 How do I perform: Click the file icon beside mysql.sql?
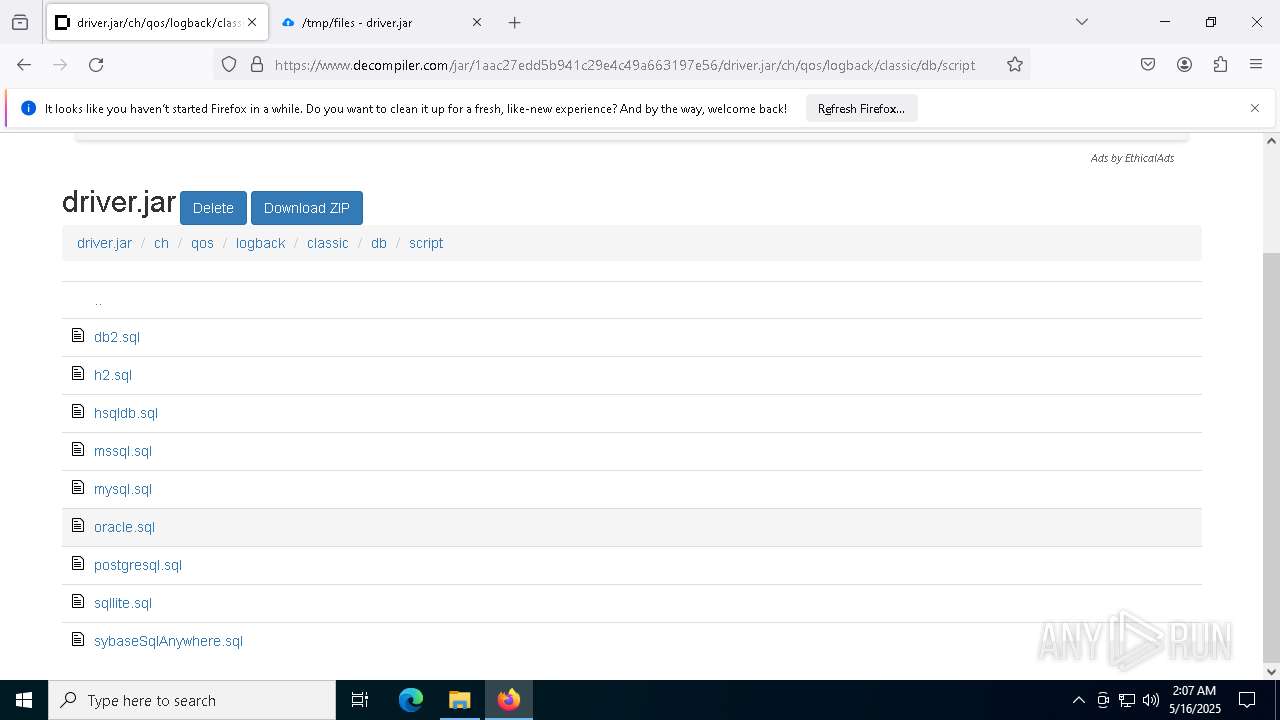[x=78, y=487]
